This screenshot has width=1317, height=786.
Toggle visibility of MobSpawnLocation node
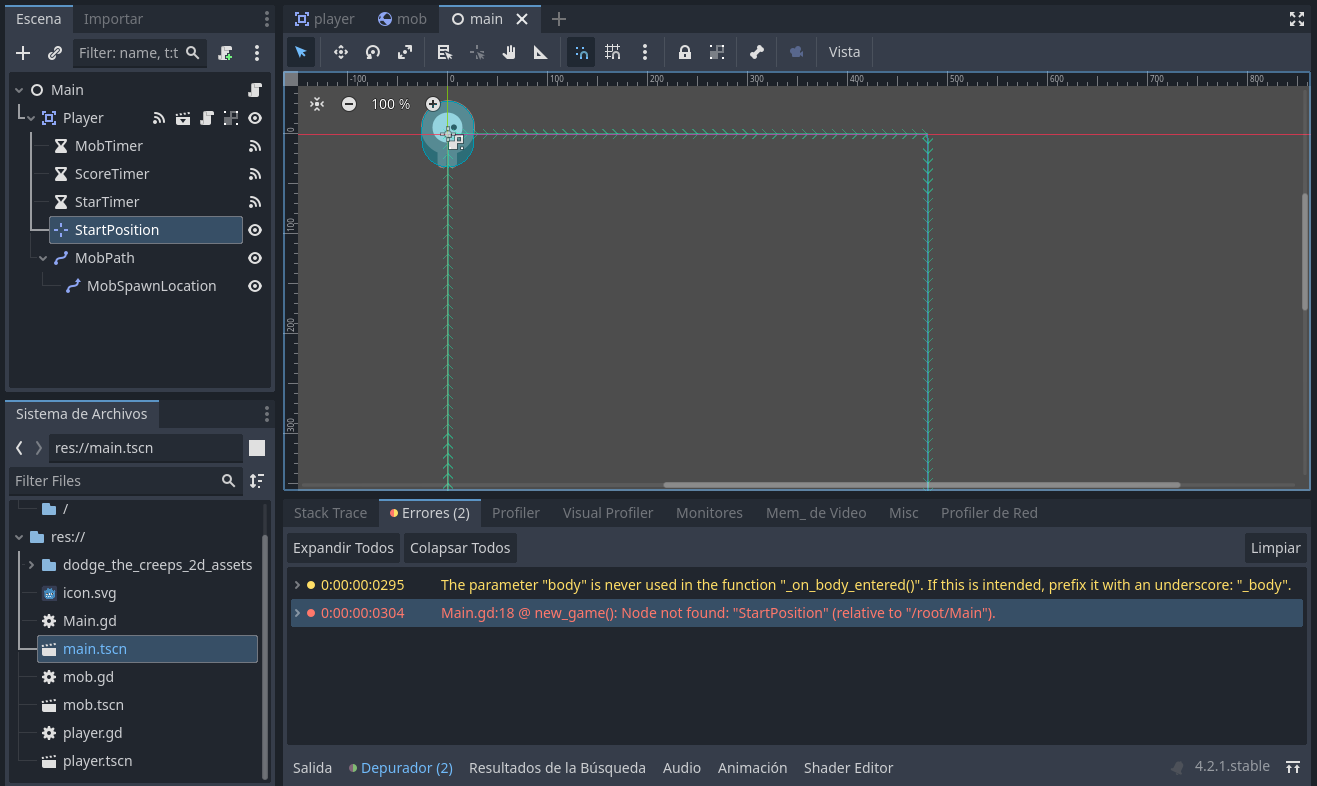255,286
